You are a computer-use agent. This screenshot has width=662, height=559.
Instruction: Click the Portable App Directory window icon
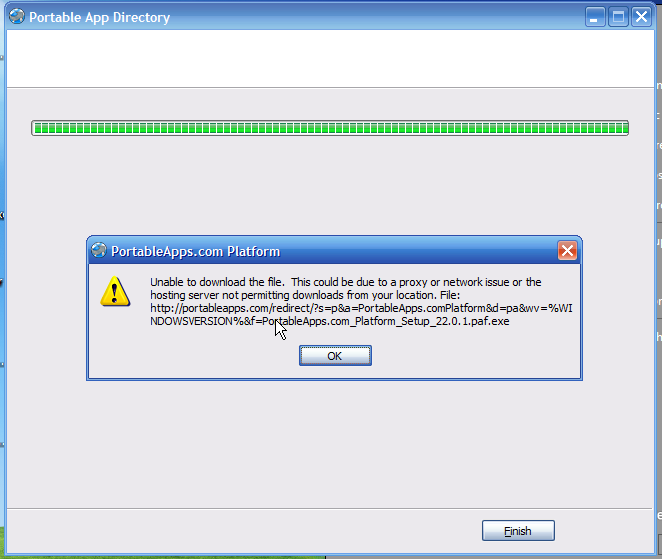17,16
